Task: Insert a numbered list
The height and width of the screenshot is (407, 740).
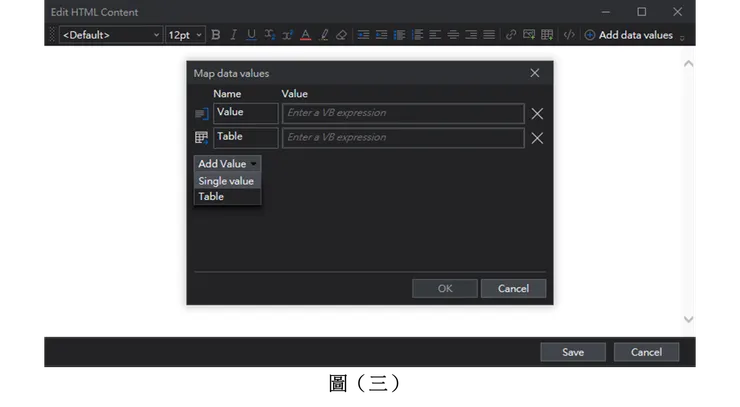Action: (417, 35)
